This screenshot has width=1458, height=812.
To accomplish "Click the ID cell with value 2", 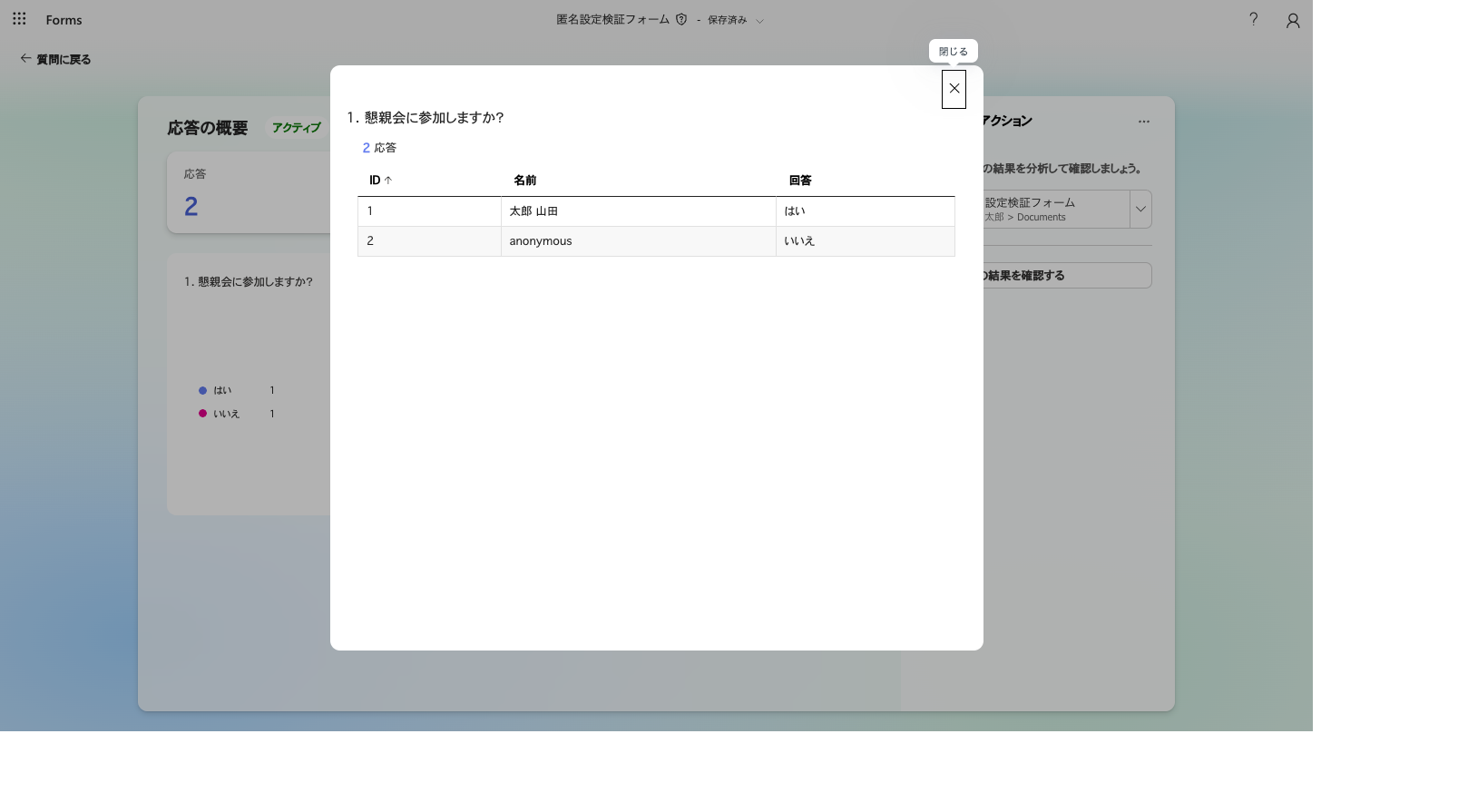I will pos(429,241).
